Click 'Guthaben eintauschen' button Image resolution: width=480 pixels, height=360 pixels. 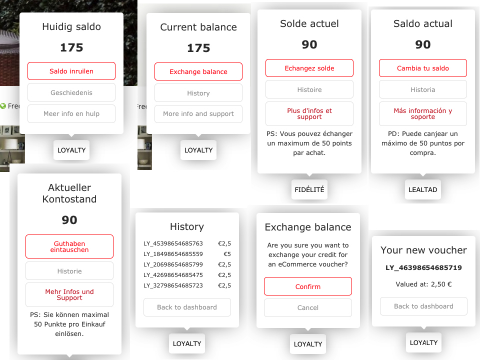[69, 246]
